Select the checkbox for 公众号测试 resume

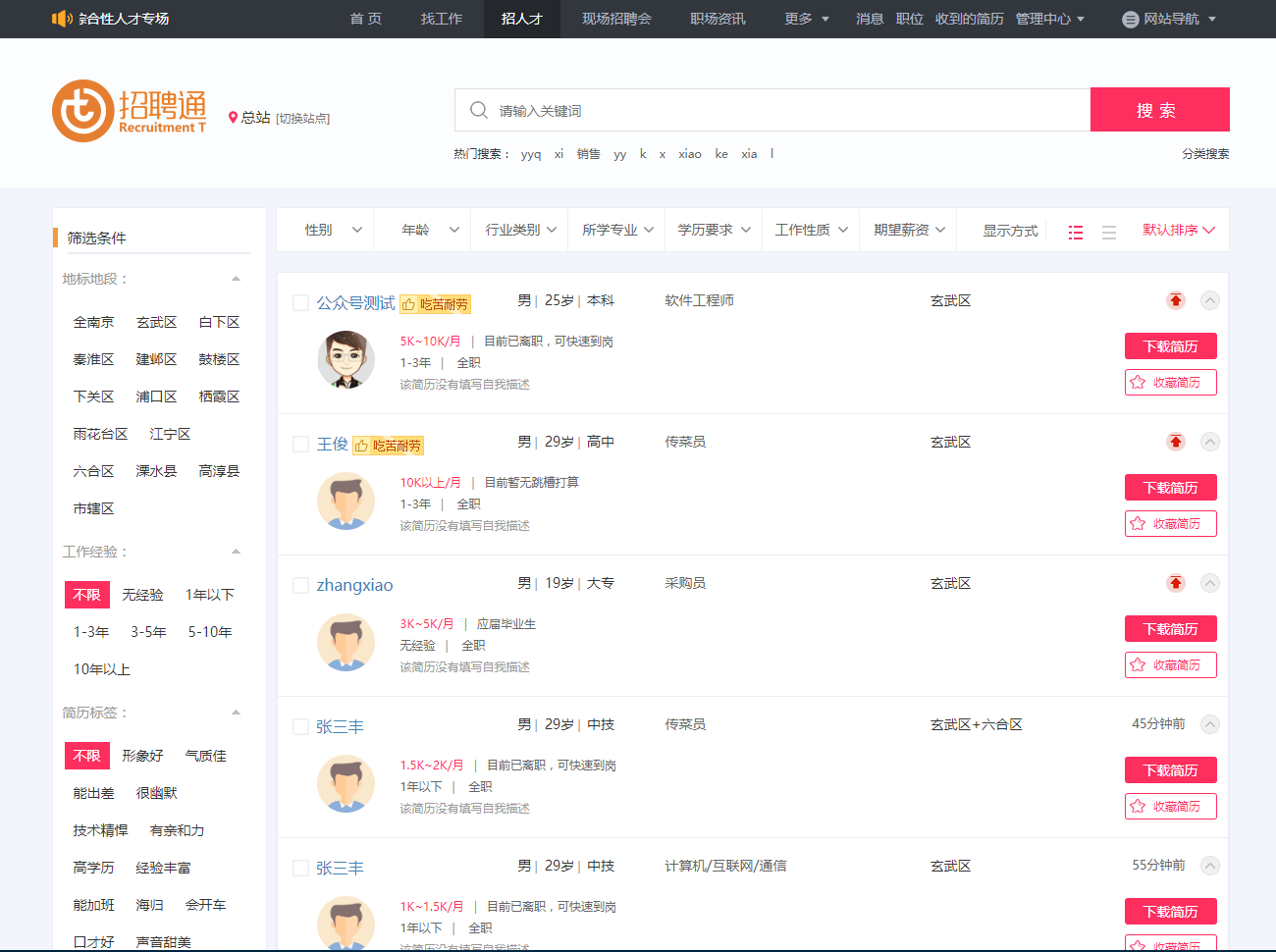point(301,303)
